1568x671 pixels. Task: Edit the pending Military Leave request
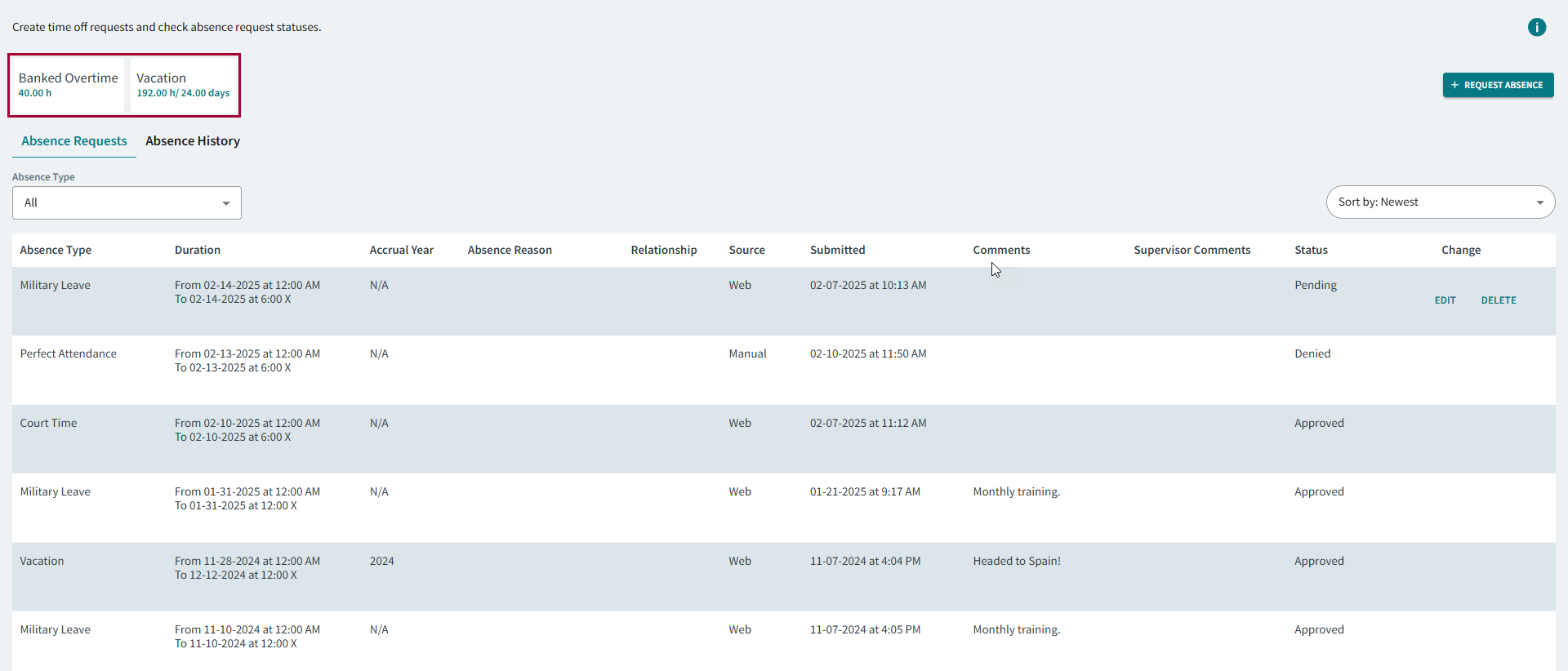tap(1445, 300)
